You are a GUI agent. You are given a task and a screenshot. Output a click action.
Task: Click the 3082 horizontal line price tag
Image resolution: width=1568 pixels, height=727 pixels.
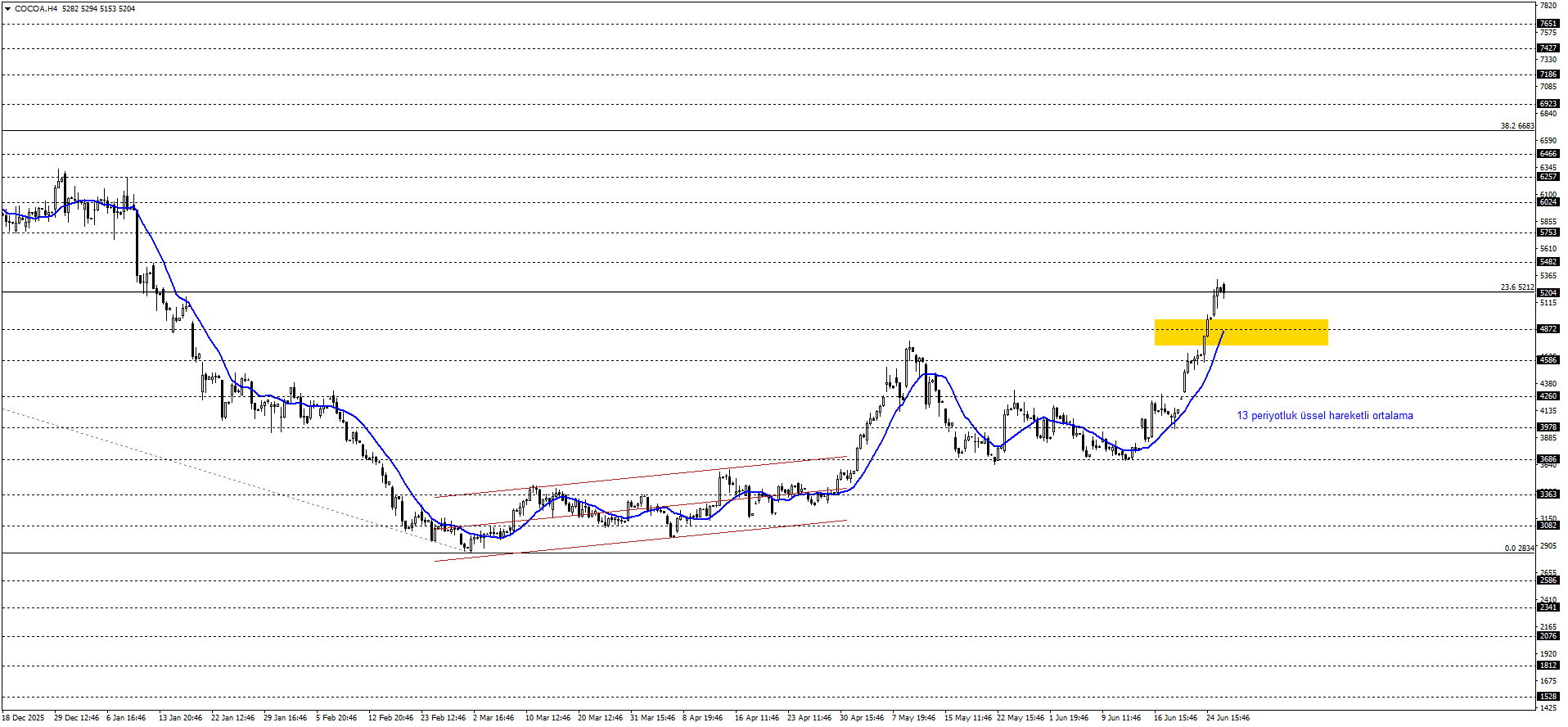pyautogui.click(x=1548, y=526)
